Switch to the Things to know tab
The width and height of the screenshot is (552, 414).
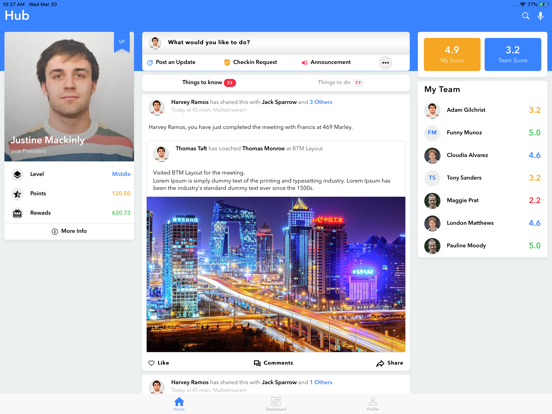click(209, 83)
